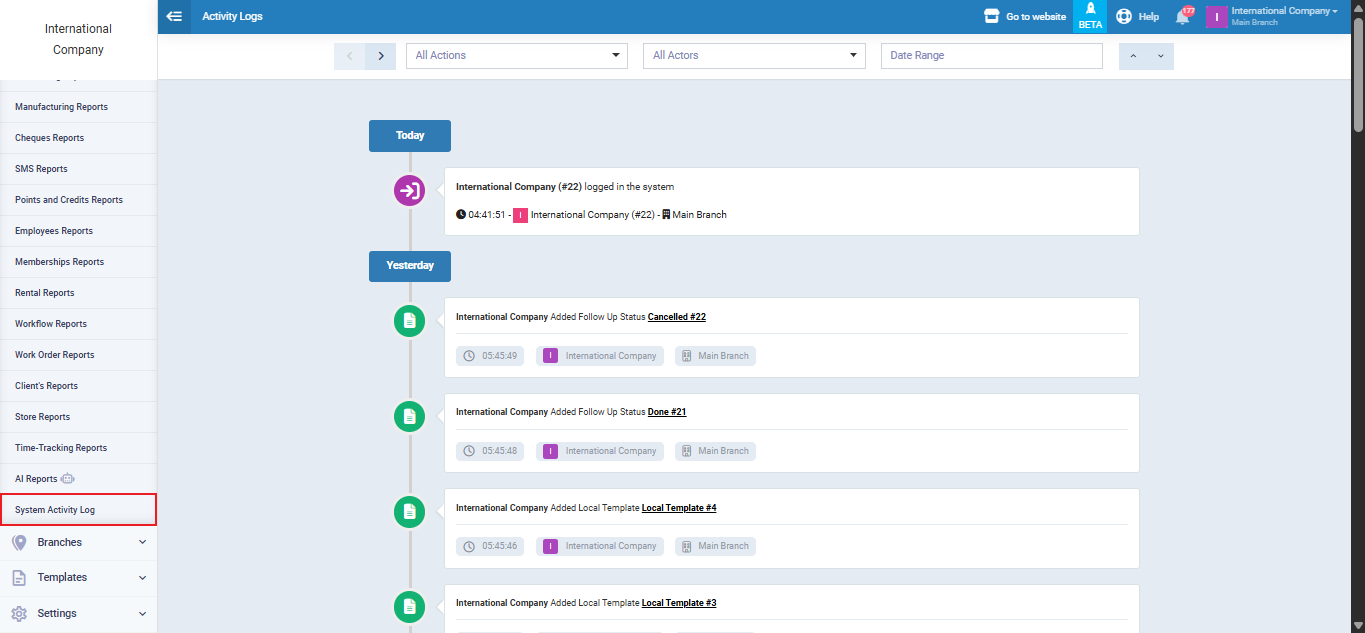Click the Date Range input field

click(x=991, y=56)
